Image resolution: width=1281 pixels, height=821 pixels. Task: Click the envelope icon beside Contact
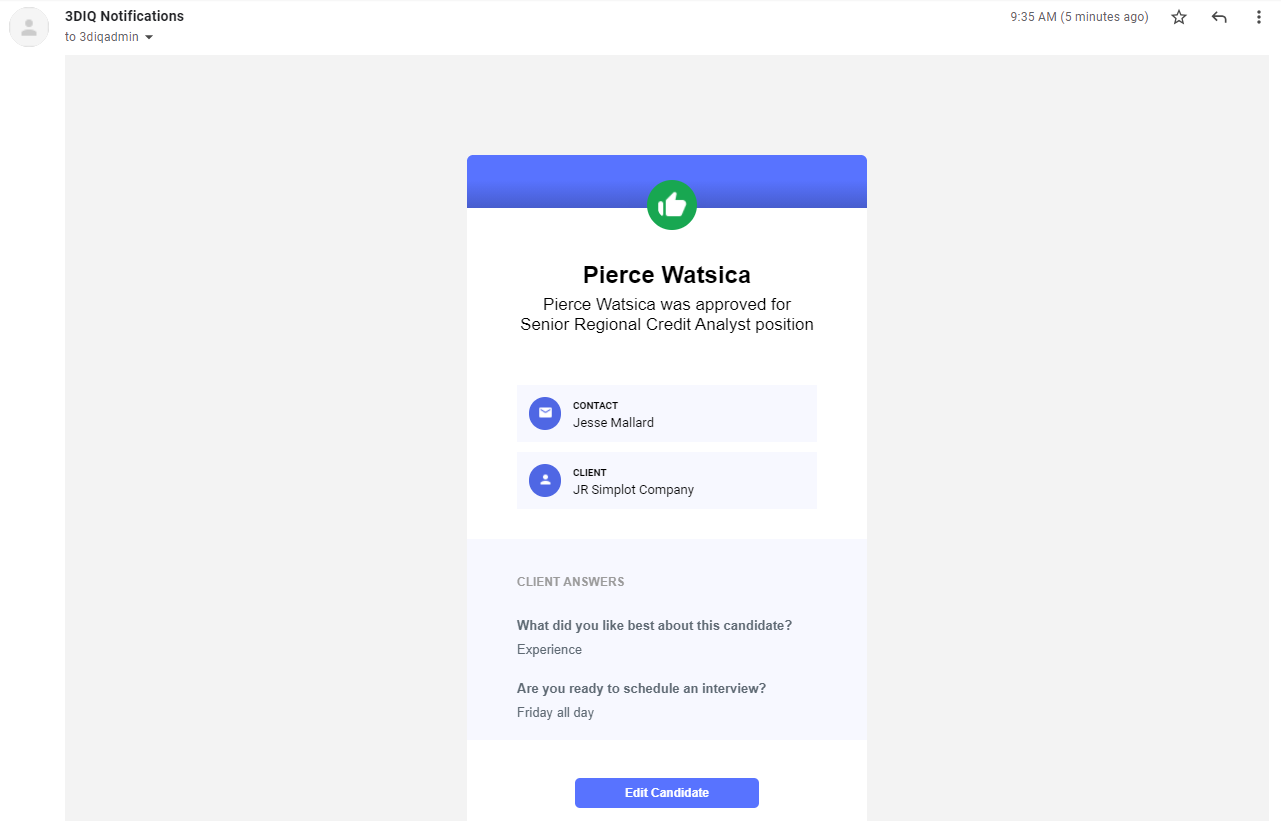click(x=545, y=413)
